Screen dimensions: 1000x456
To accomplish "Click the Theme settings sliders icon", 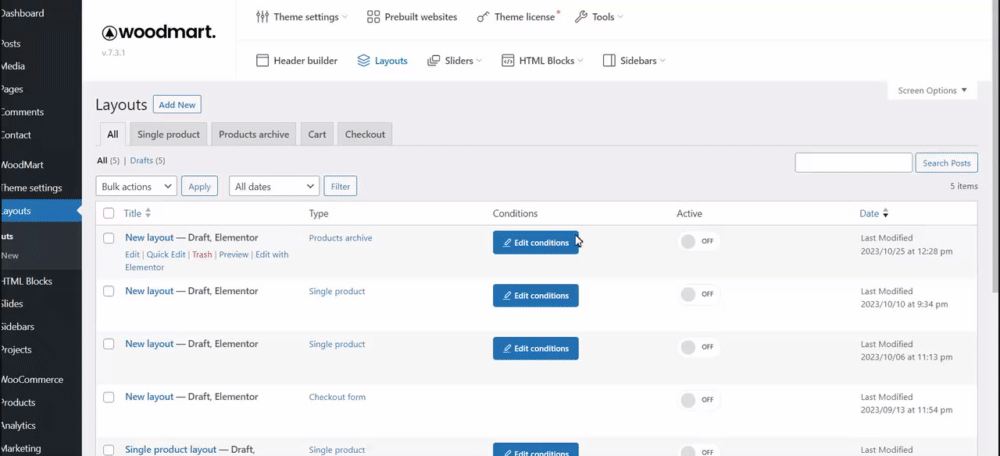I will pyautogui.click(x=263, y=17).
